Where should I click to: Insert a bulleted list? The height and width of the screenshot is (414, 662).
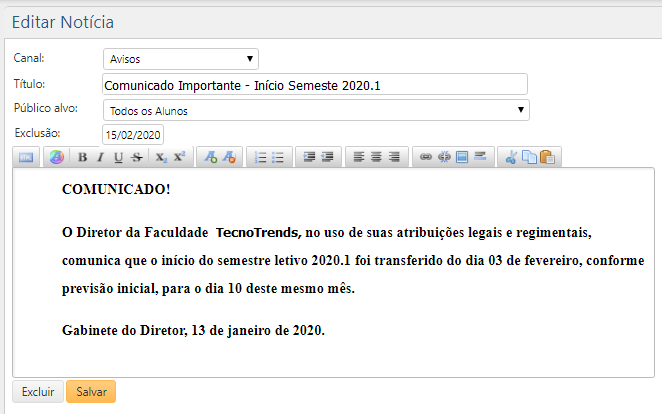point(278,157)
